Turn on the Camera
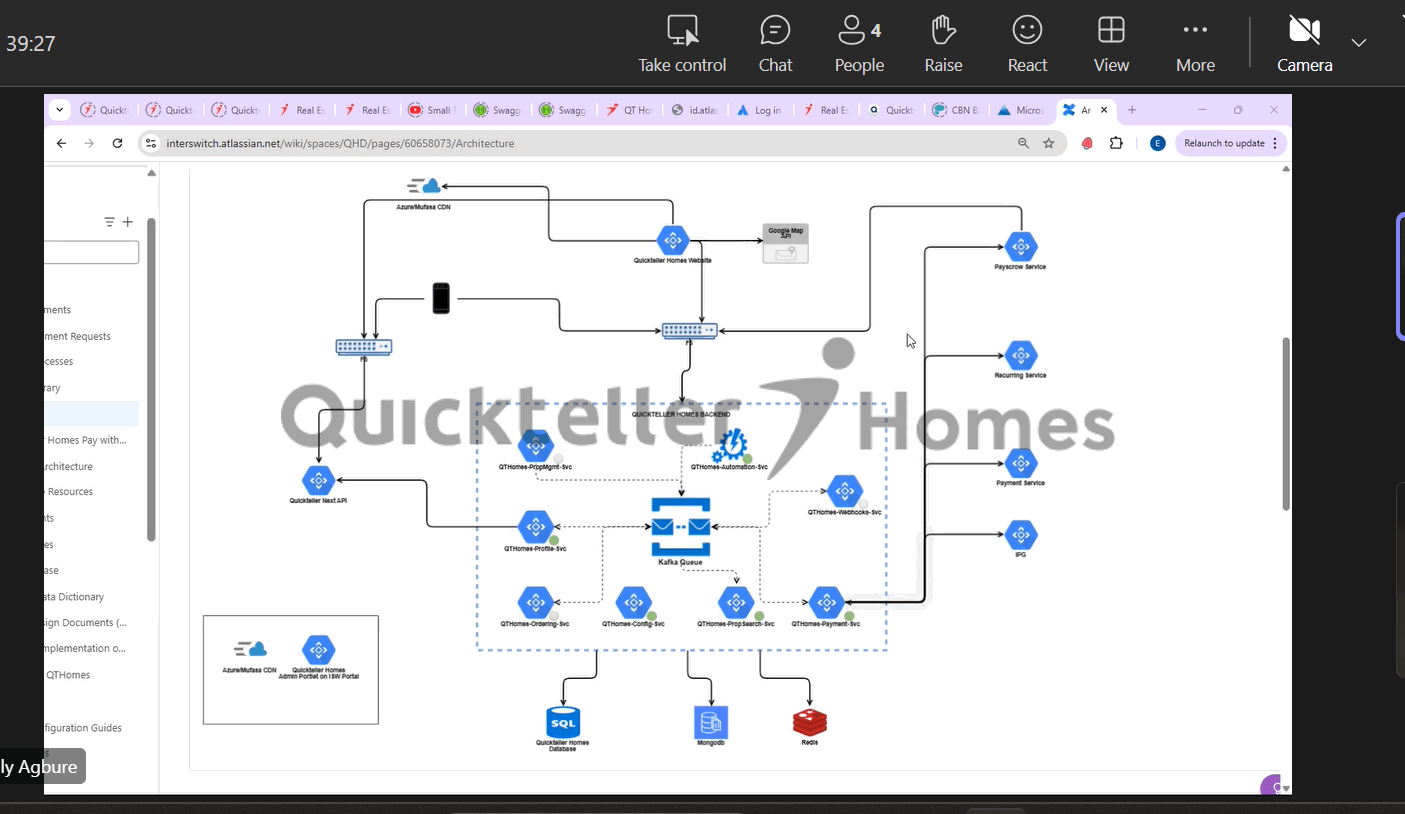The width and height of the screenshot is (1405, 814). point(1304,44)
